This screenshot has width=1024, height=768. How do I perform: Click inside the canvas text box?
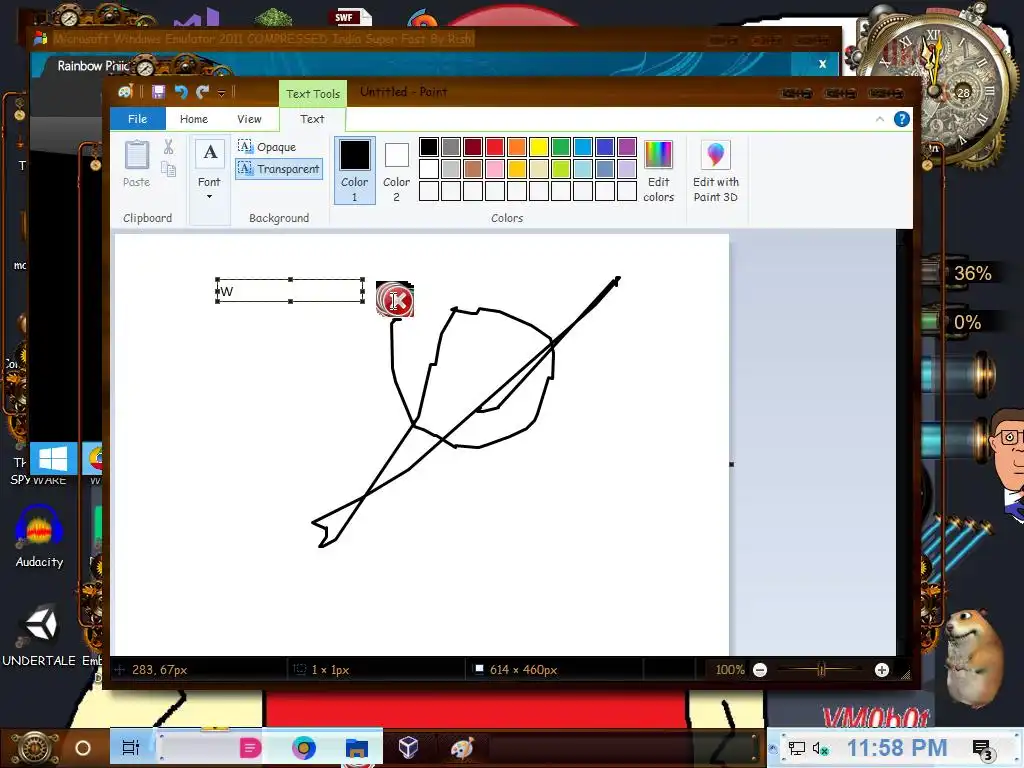tap(291, 291)
